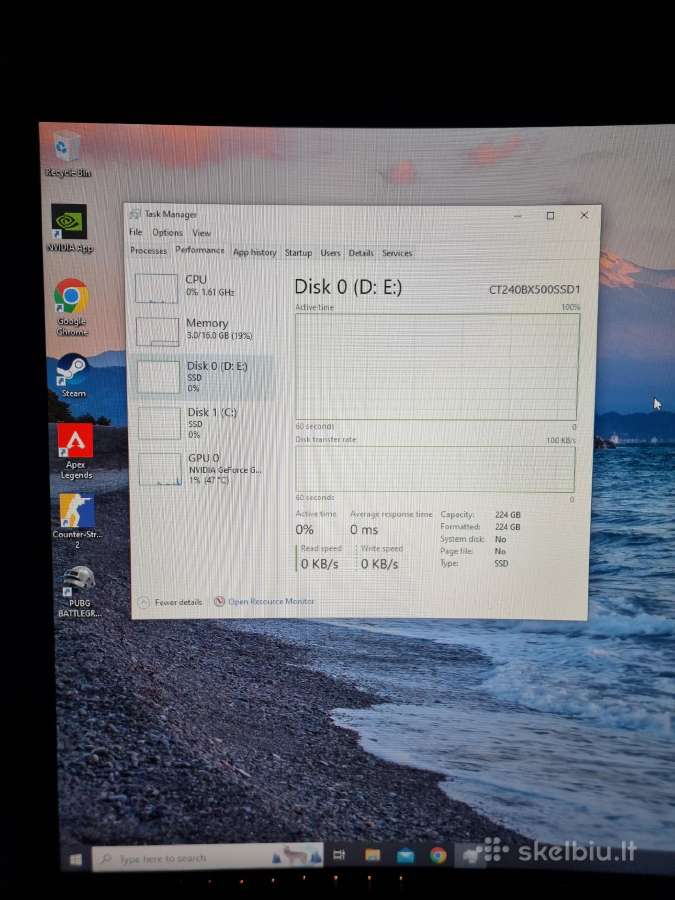
Task: Select Disk 0 (D: E:) in the sidebar
Action: (x=203, y=377)
